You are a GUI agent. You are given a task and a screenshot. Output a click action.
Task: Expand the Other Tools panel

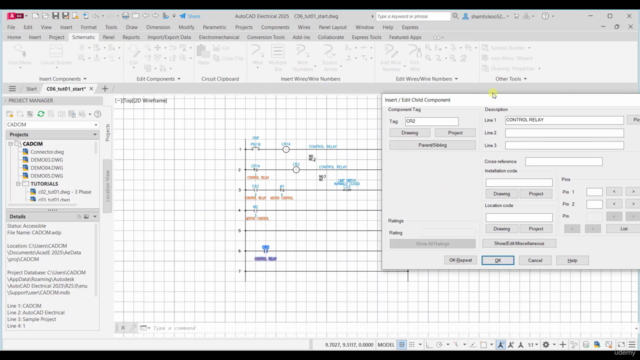(x=511, y=79)
